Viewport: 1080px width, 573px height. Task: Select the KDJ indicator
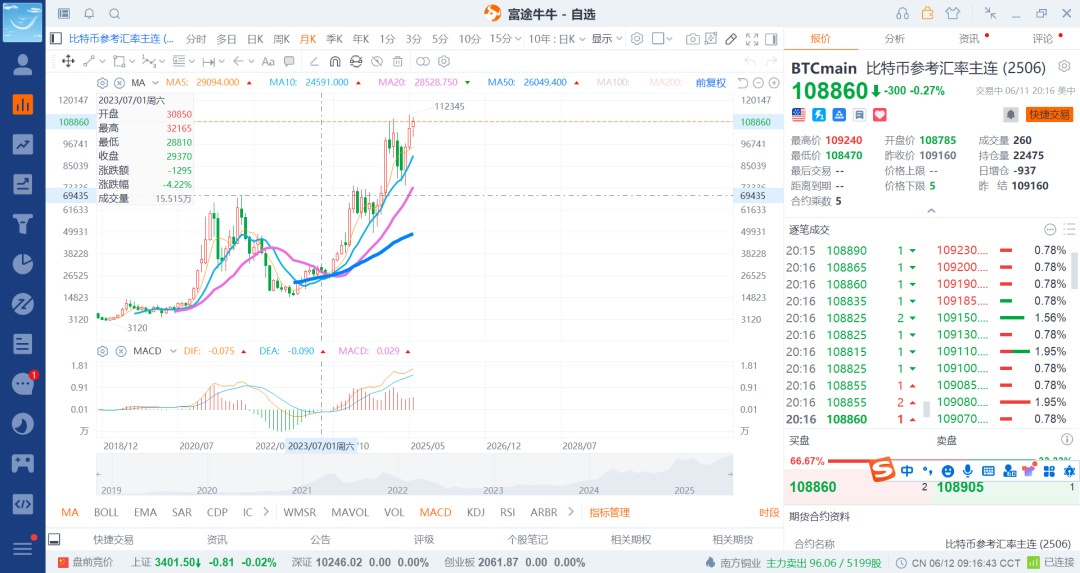point(475,512)
